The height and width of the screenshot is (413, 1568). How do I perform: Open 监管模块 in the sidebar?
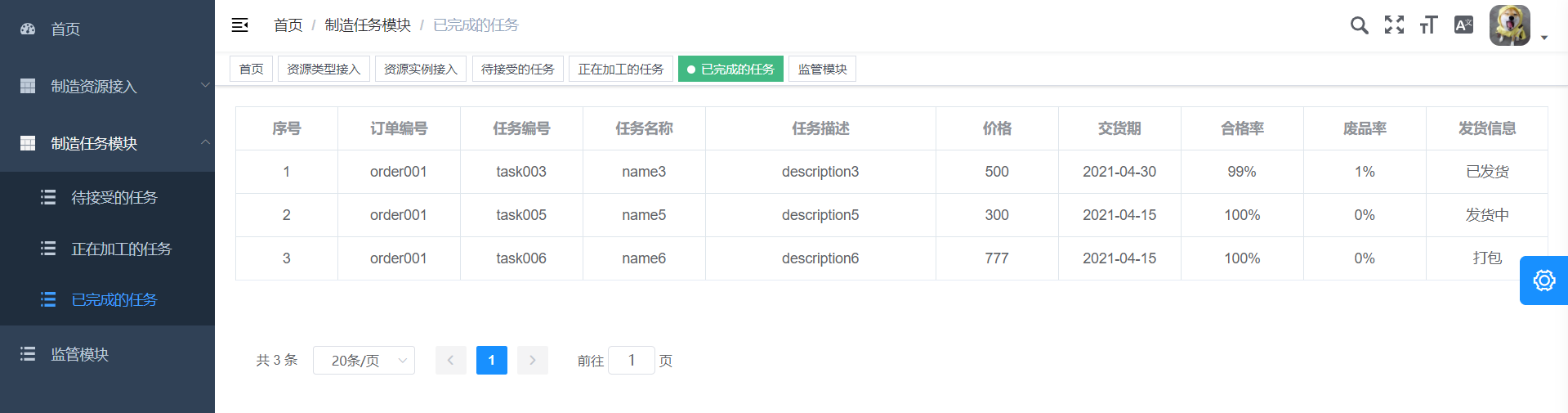pyautogui.click(x=79, y=354)
